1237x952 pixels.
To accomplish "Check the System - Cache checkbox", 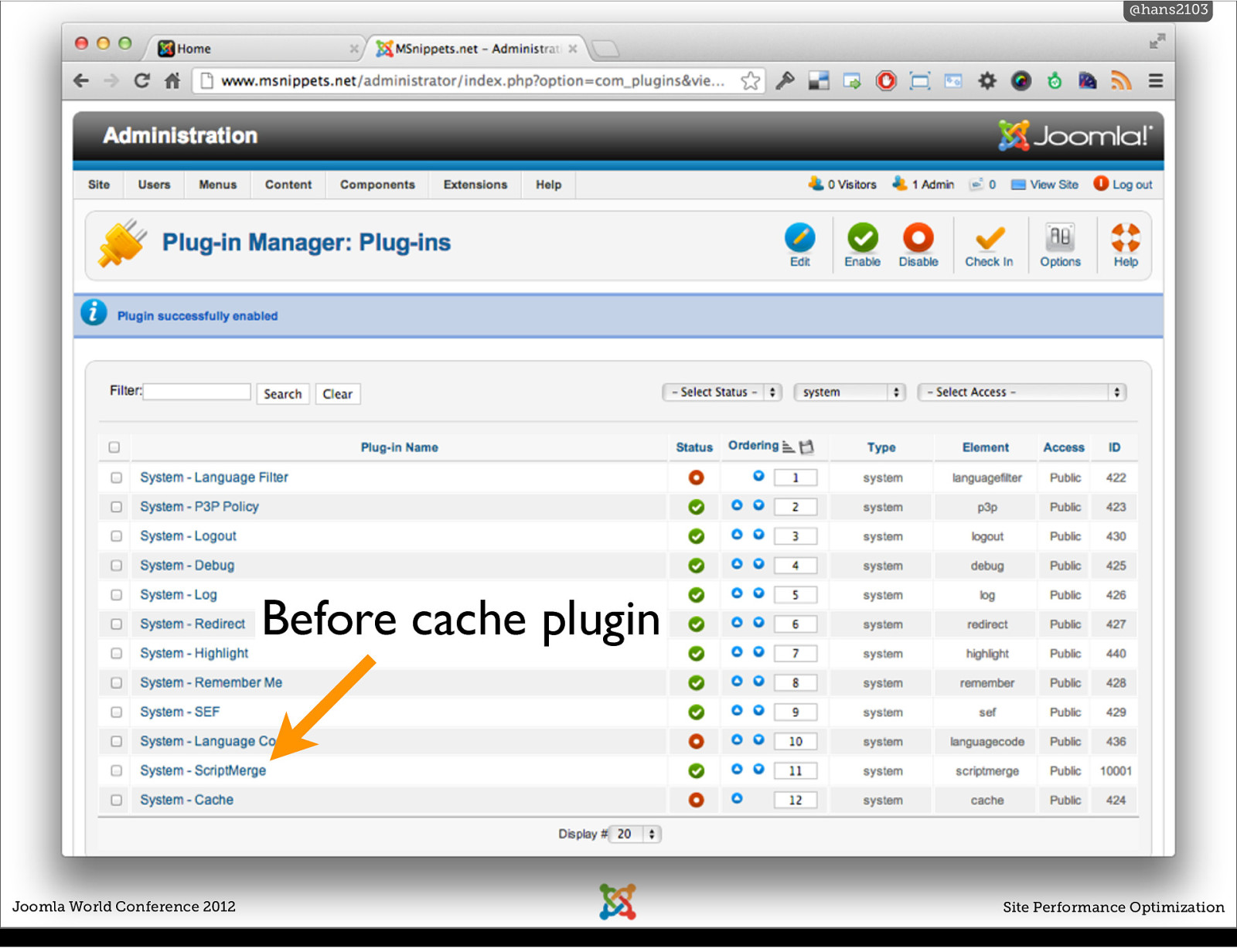I will click(116, 800).
